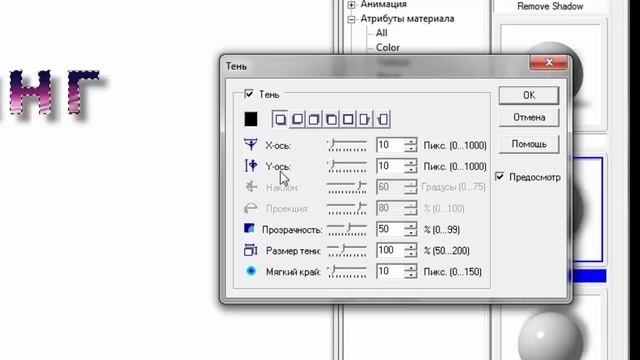Select the upper-right drop shadow preset icon

point(314,119)
